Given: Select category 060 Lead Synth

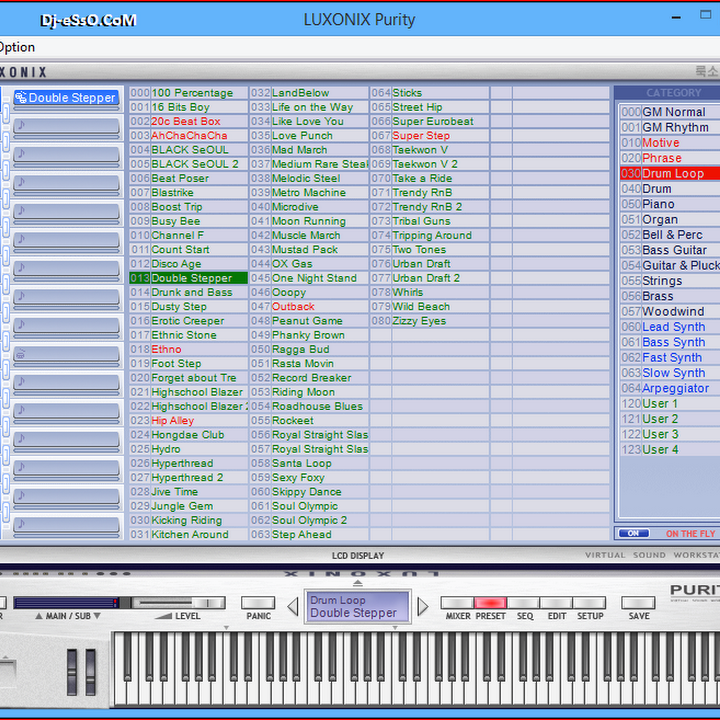Looking at the screenshot, I should pos(669,327).
